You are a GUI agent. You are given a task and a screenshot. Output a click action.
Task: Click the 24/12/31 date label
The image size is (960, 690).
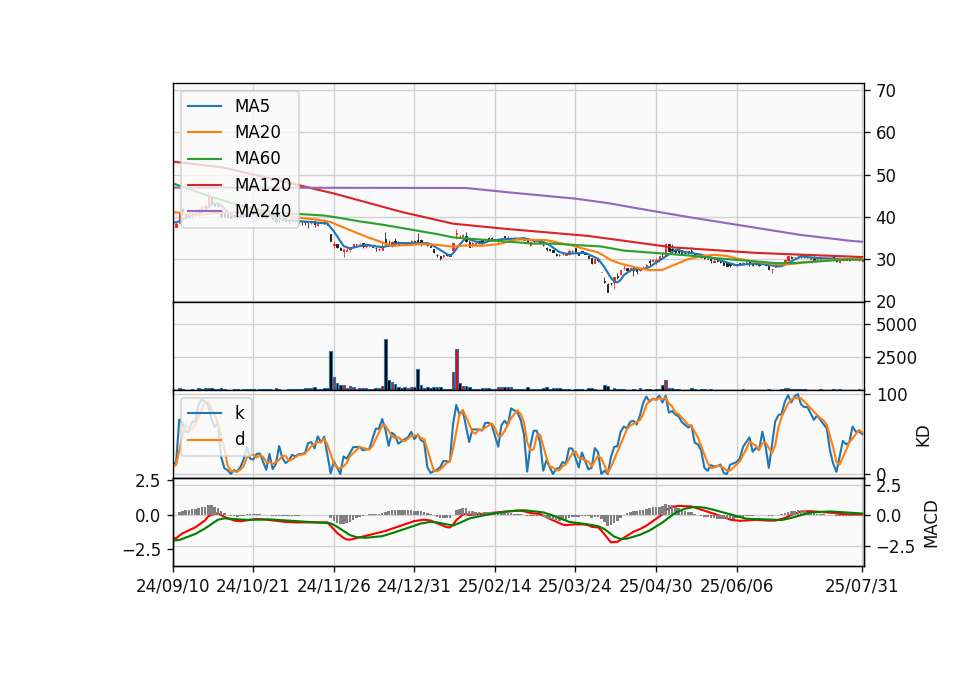pyautogui.click(x=414, y=586)
